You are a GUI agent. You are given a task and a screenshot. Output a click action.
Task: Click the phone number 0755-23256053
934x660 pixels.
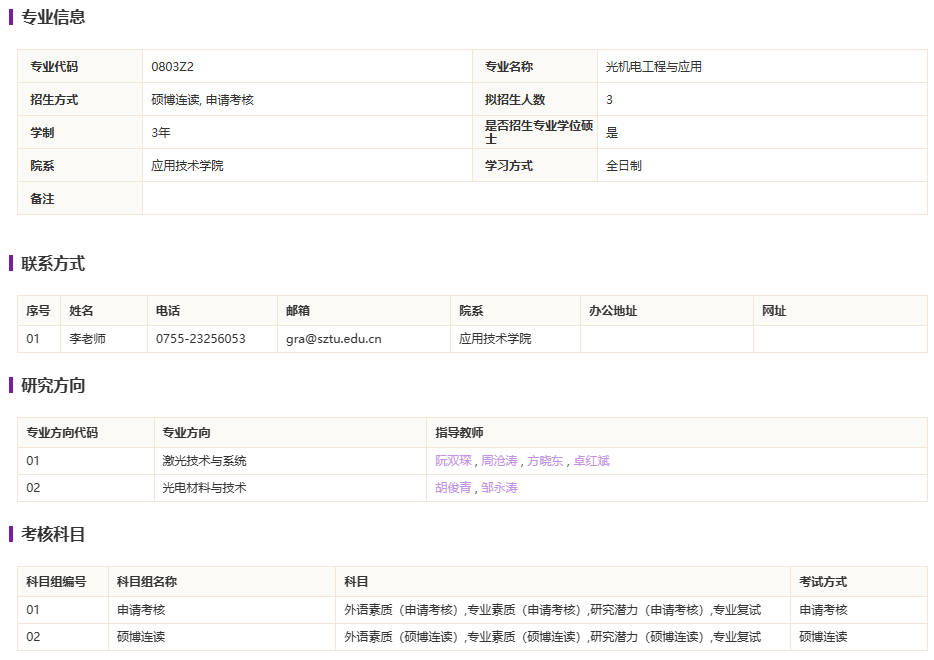[x=200, y=339]
